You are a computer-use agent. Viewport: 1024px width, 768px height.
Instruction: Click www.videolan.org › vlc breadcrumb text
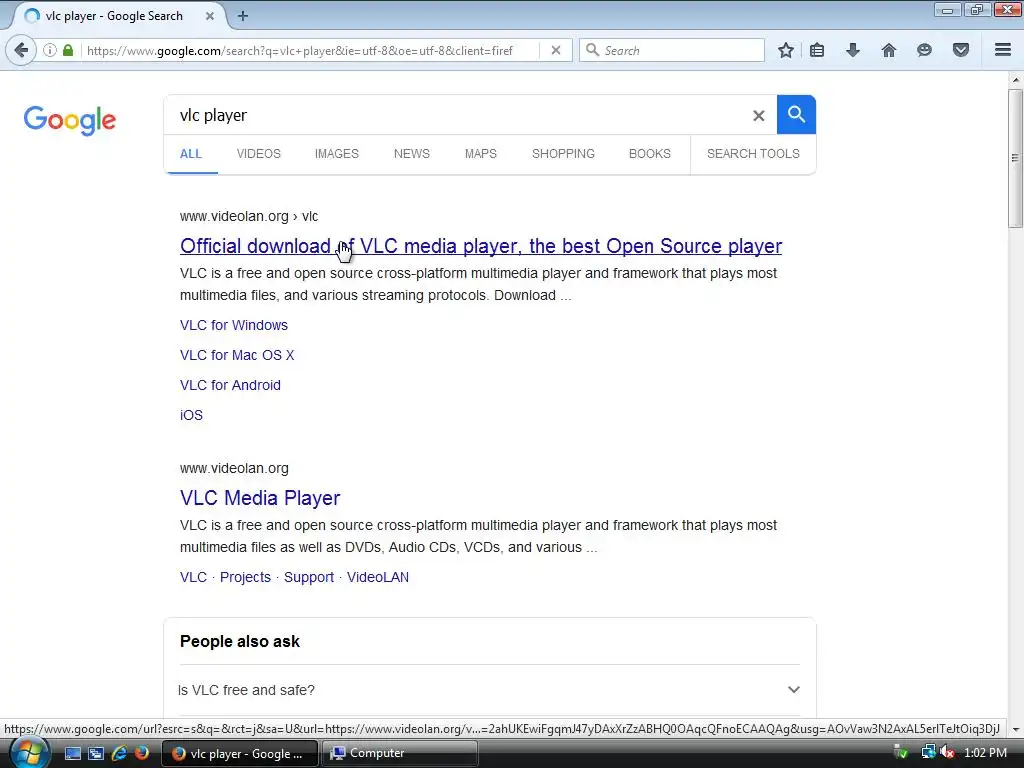pyautogui.click(x=249, y=216)
